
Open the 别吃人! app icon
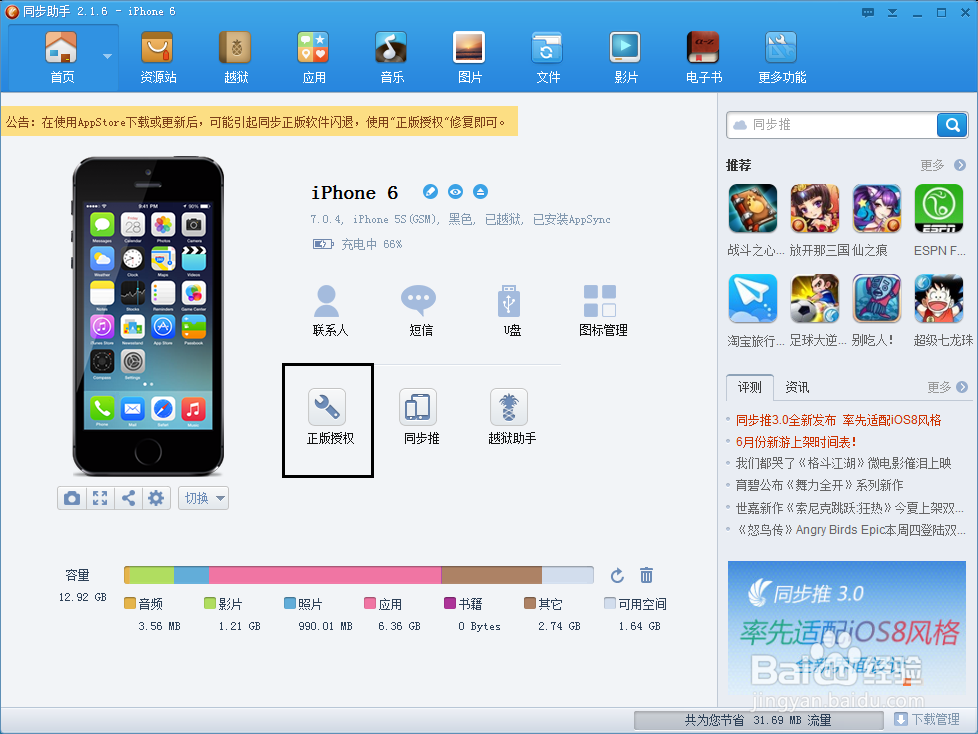tap(877, 298)
